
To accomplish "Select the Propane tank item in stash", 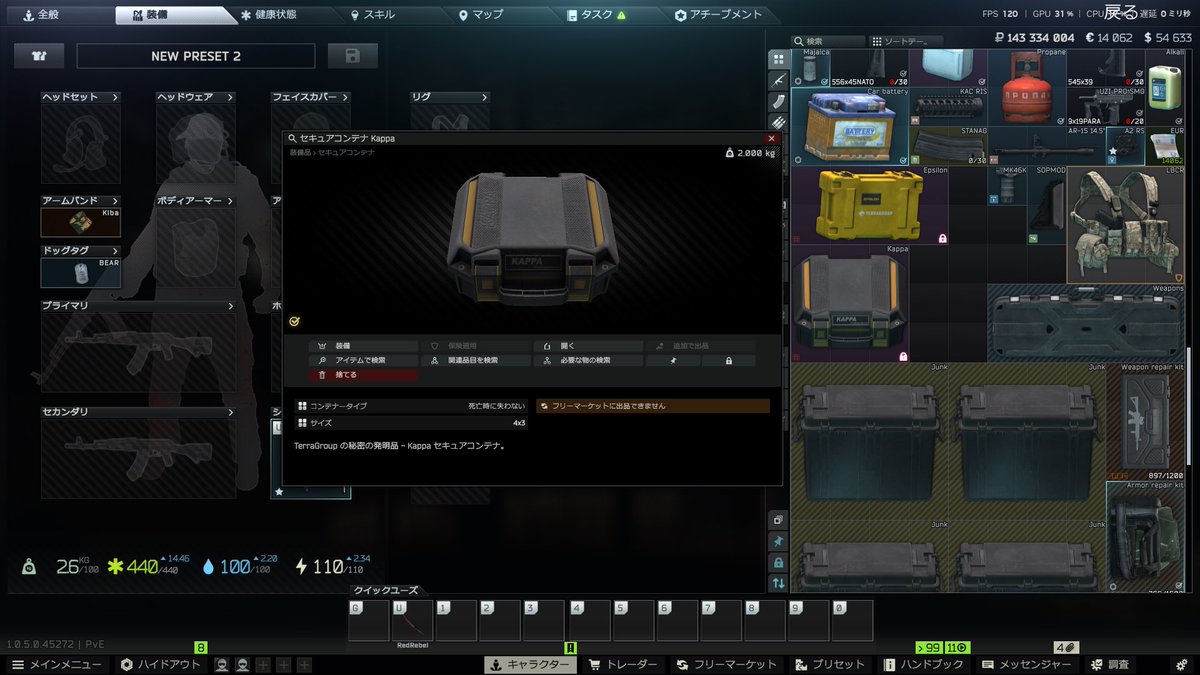I will pyautogui.click(x=1027, y=87).
